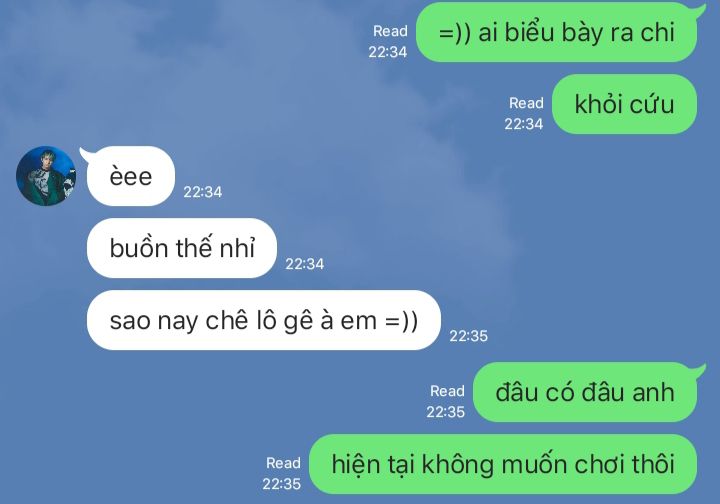Click the 22:34 time beside 'ai biểu bày ra chi'
720x504 pixels.
388,52
